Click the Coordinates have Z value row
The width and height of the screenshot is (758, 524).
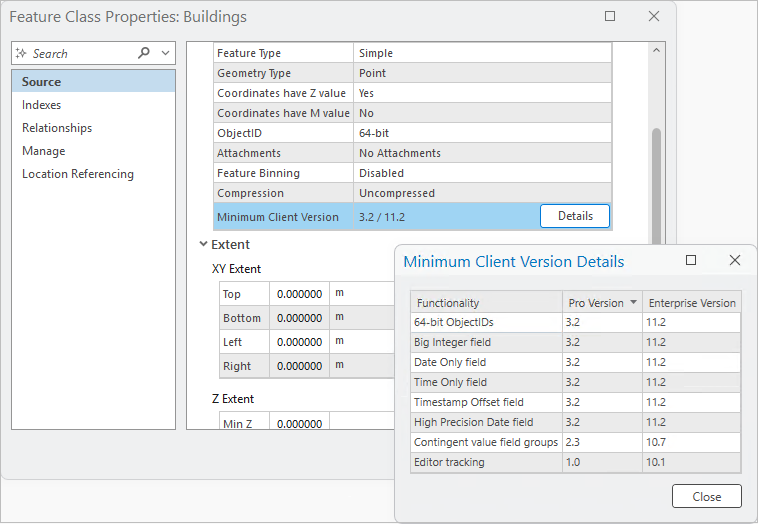click(412, 93)
